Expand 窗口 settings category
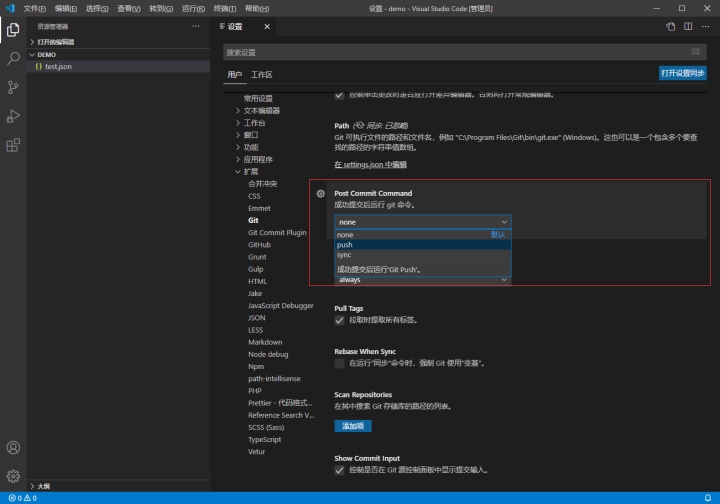Screen dimensions: 720x504 click(247, 135)
